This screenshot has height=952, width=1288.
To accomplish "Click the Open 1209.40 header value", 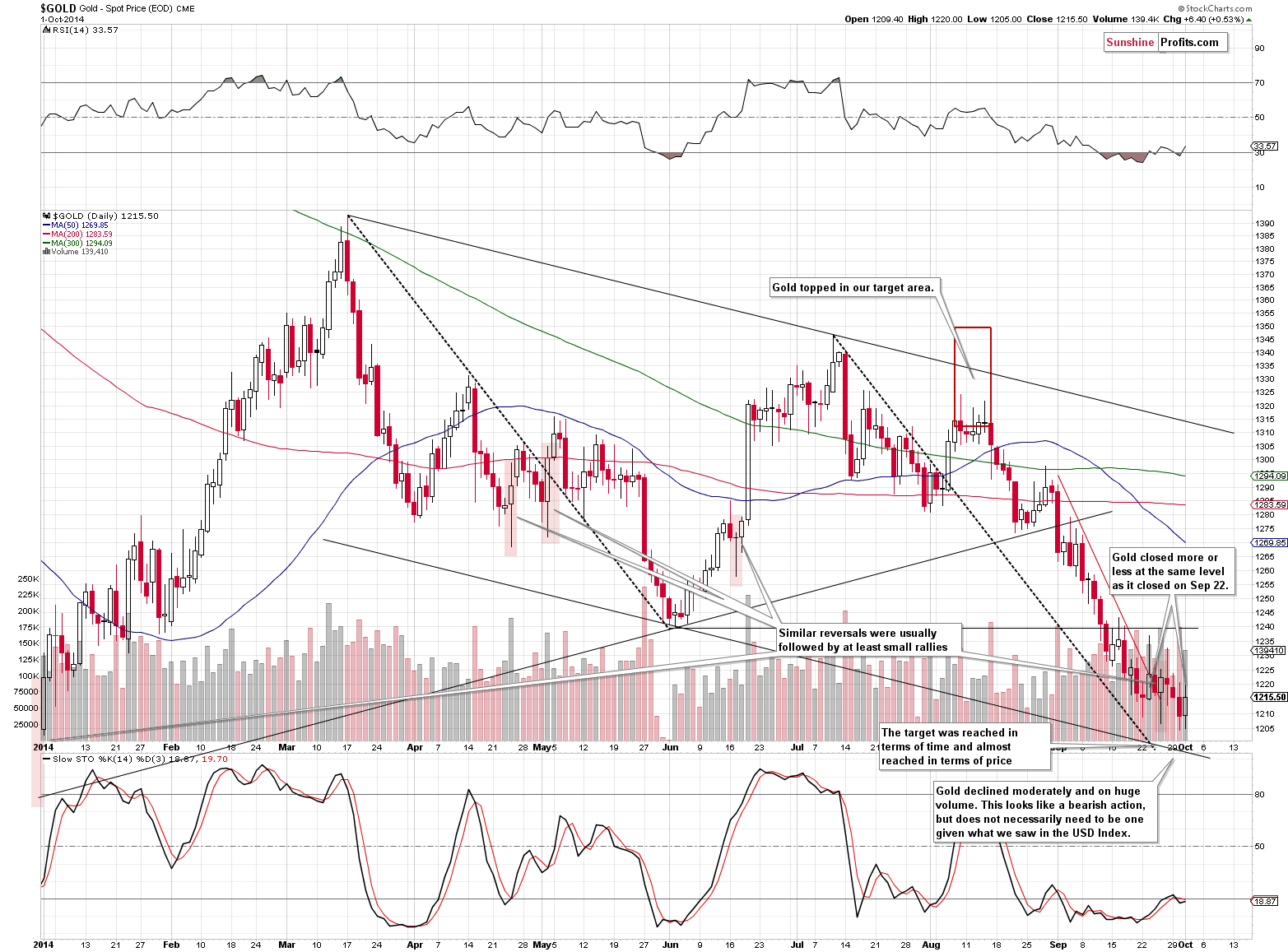I will point(873,19).
